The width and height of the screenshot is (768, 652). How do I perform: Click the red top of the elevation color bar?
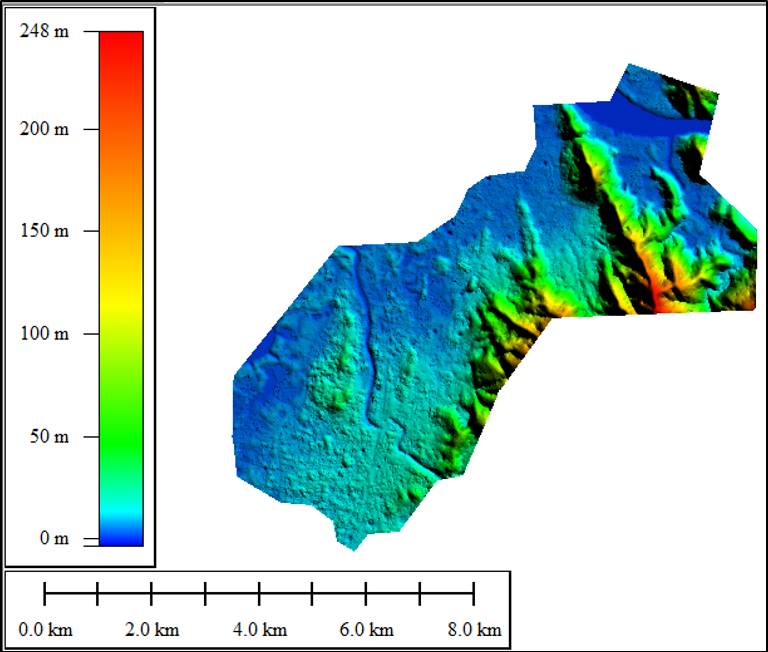121,45
